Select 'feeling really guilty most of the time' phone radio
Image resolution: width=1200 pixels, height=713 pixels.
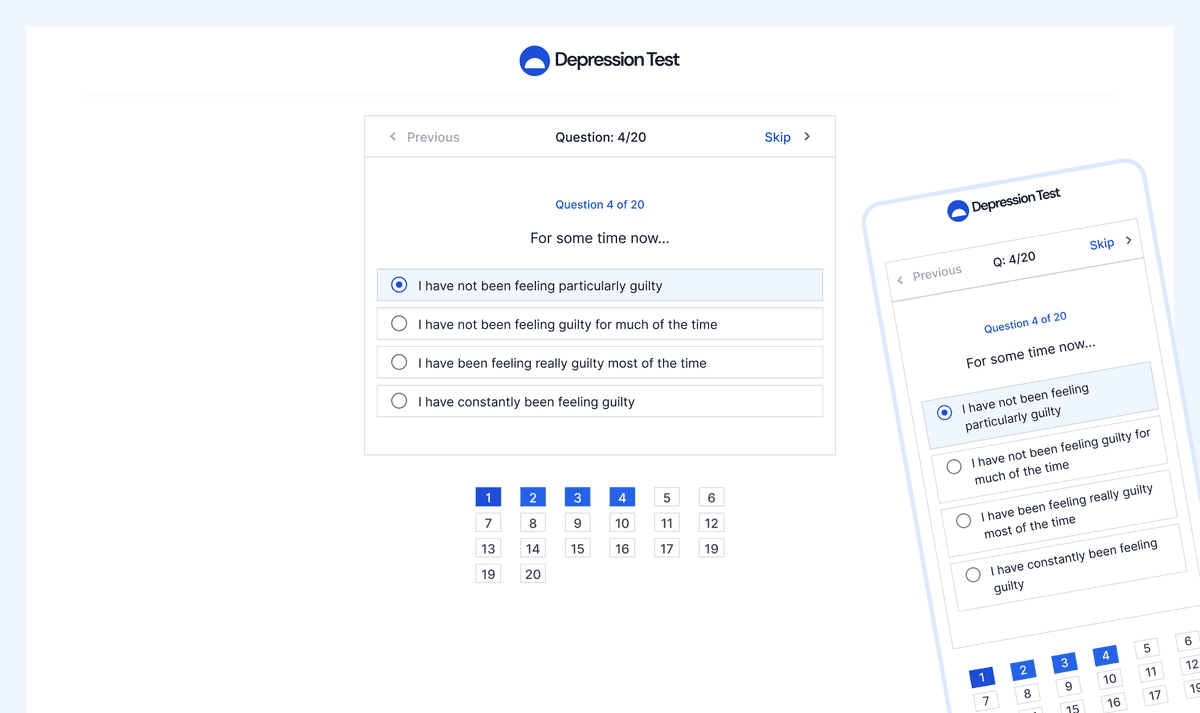(963, 520)
